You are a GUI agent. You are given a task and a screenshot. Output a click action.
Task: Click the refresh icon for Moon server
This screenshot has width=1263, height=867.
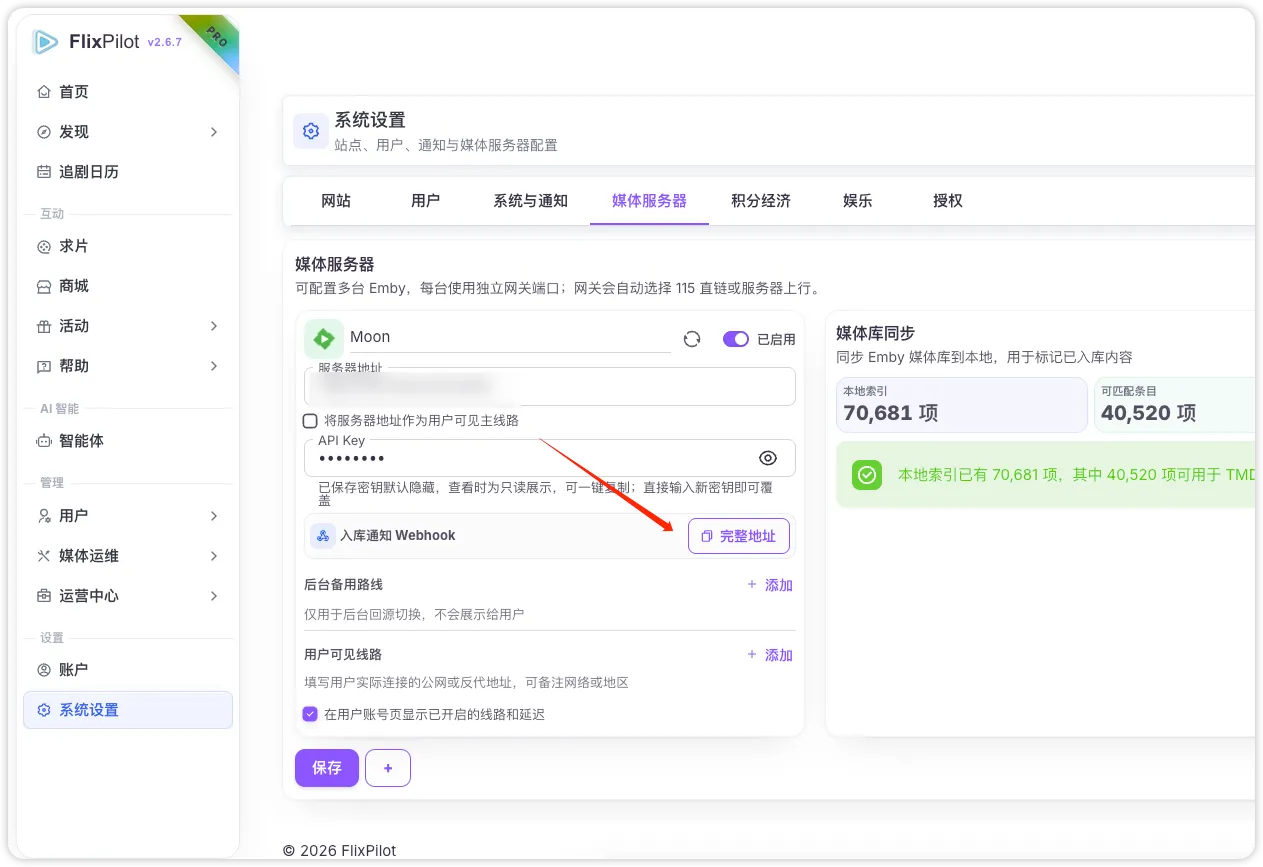point(692,339)
